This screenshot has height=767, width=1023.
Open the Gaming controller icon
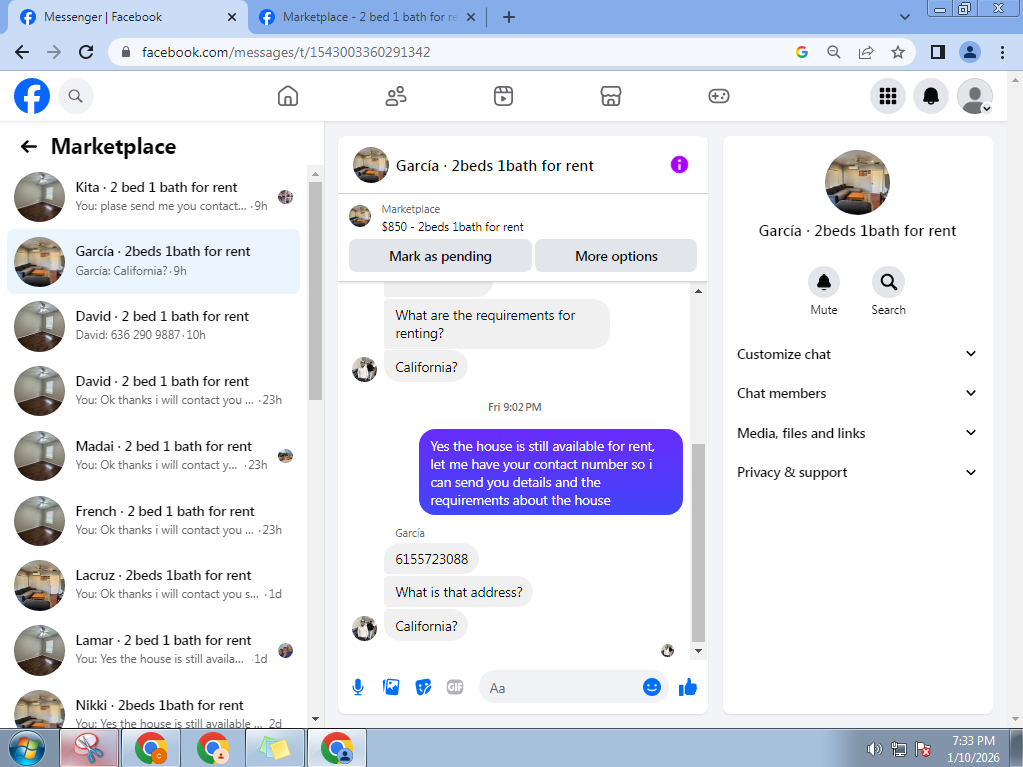(718, 96)
